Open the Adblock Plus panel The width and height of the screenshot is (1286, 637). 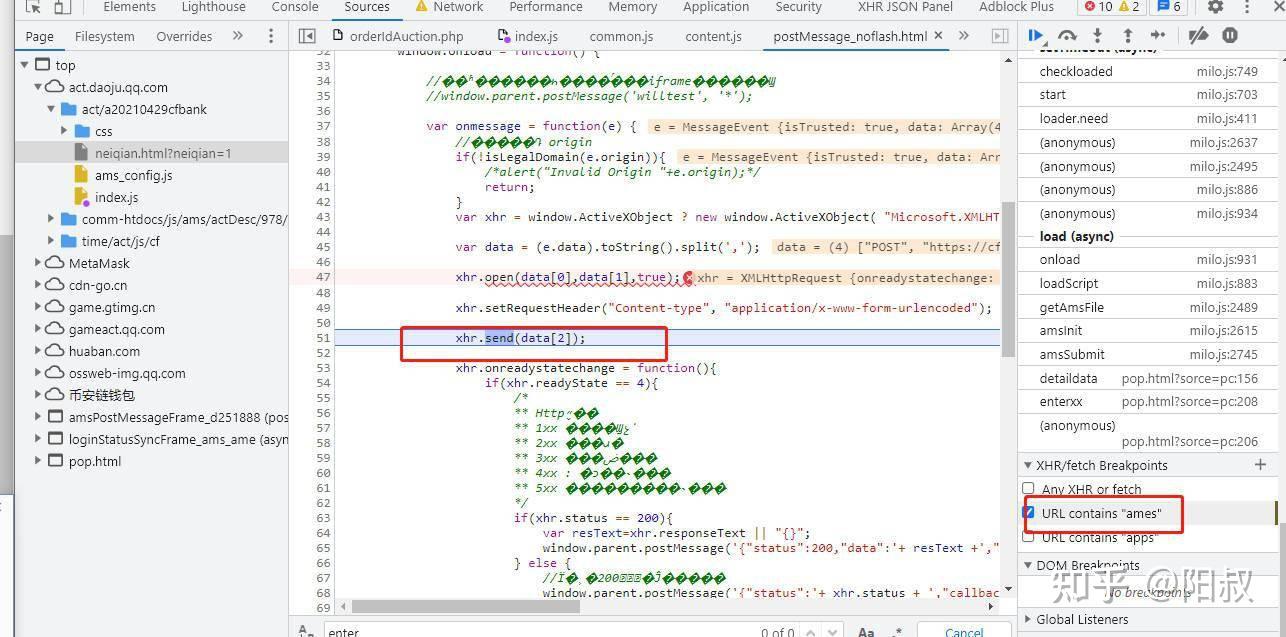coord(1016,7)
